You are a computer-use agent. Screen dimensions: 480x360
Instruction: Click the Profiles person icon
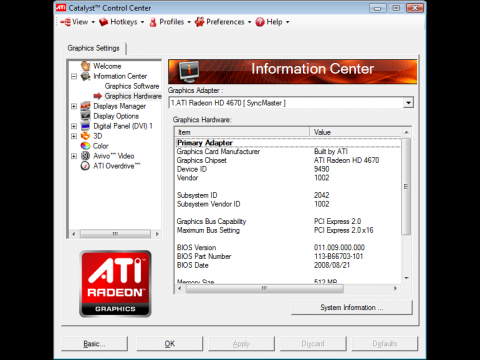(153, 22)
